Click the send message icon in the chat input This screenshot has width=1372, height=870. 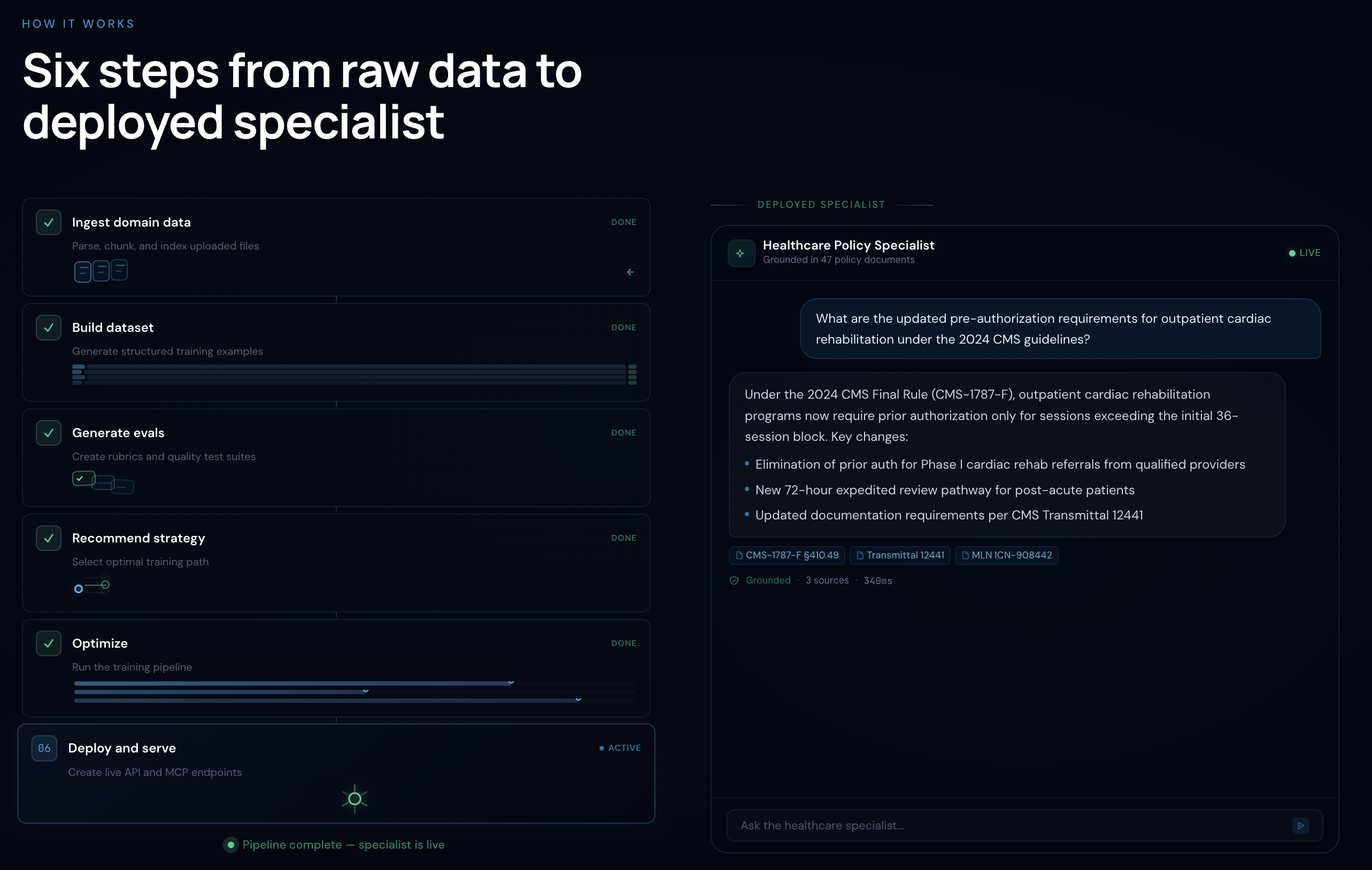coord(1301,825)
